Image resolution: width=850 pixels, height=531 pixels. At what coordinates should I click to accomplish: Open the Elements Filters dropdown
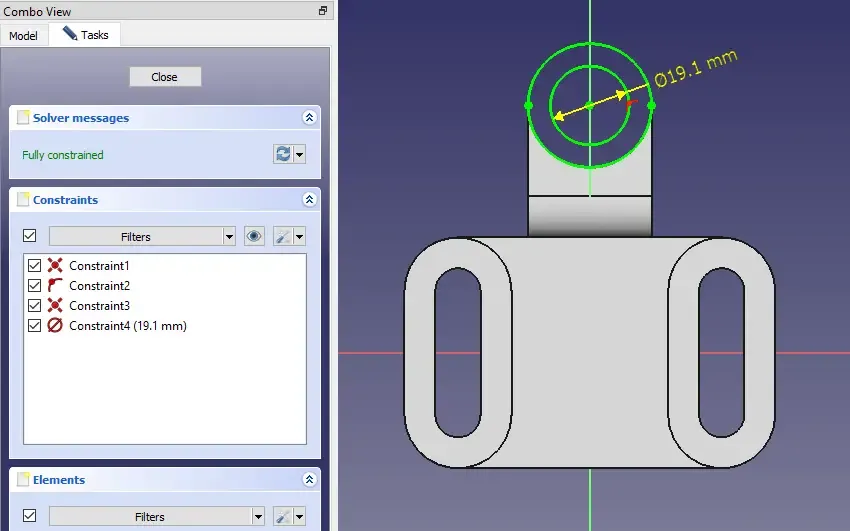(156, 516)
